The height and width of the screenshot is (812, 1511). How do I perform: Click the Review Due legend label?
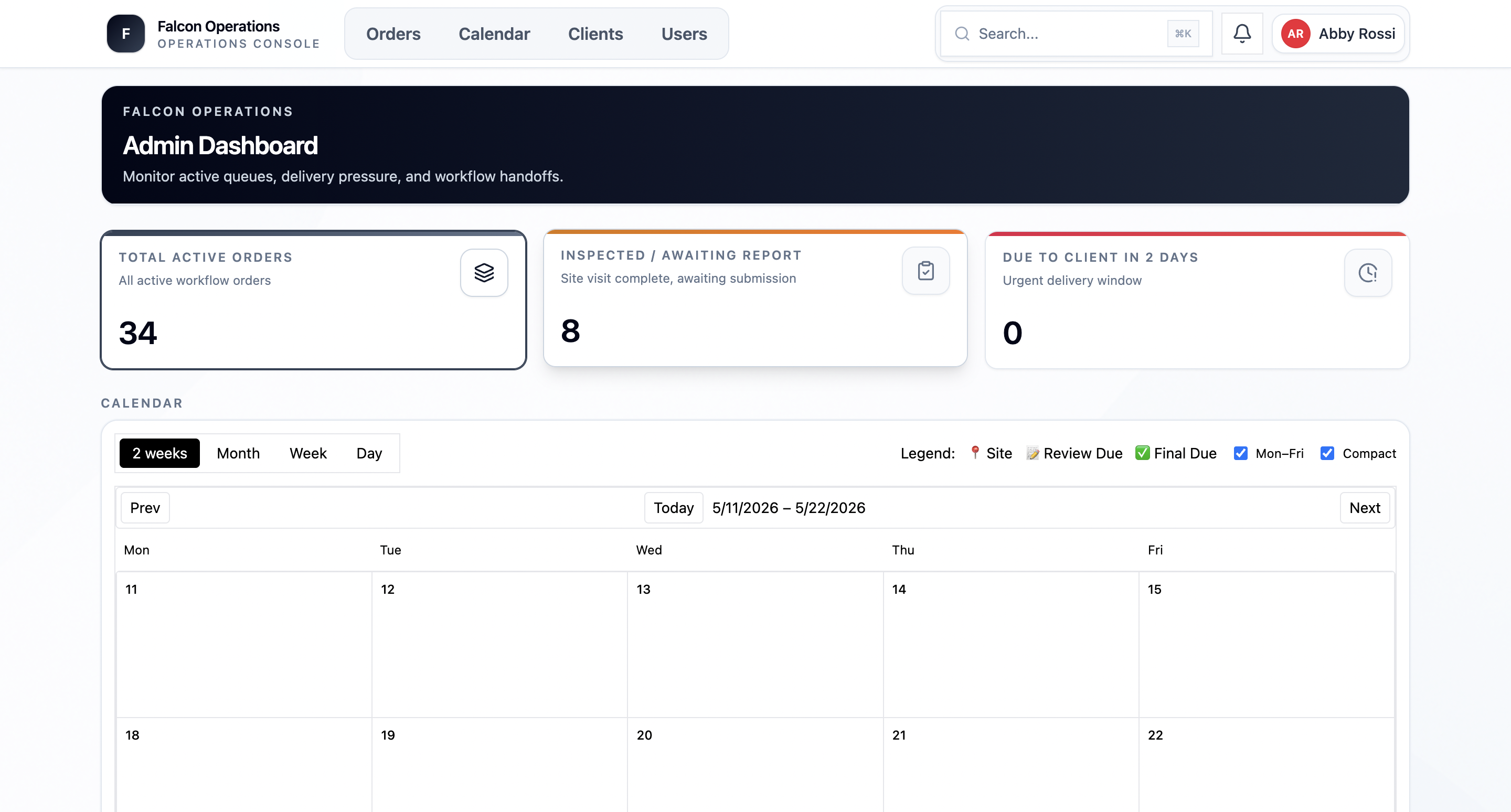coord(1083,453)
